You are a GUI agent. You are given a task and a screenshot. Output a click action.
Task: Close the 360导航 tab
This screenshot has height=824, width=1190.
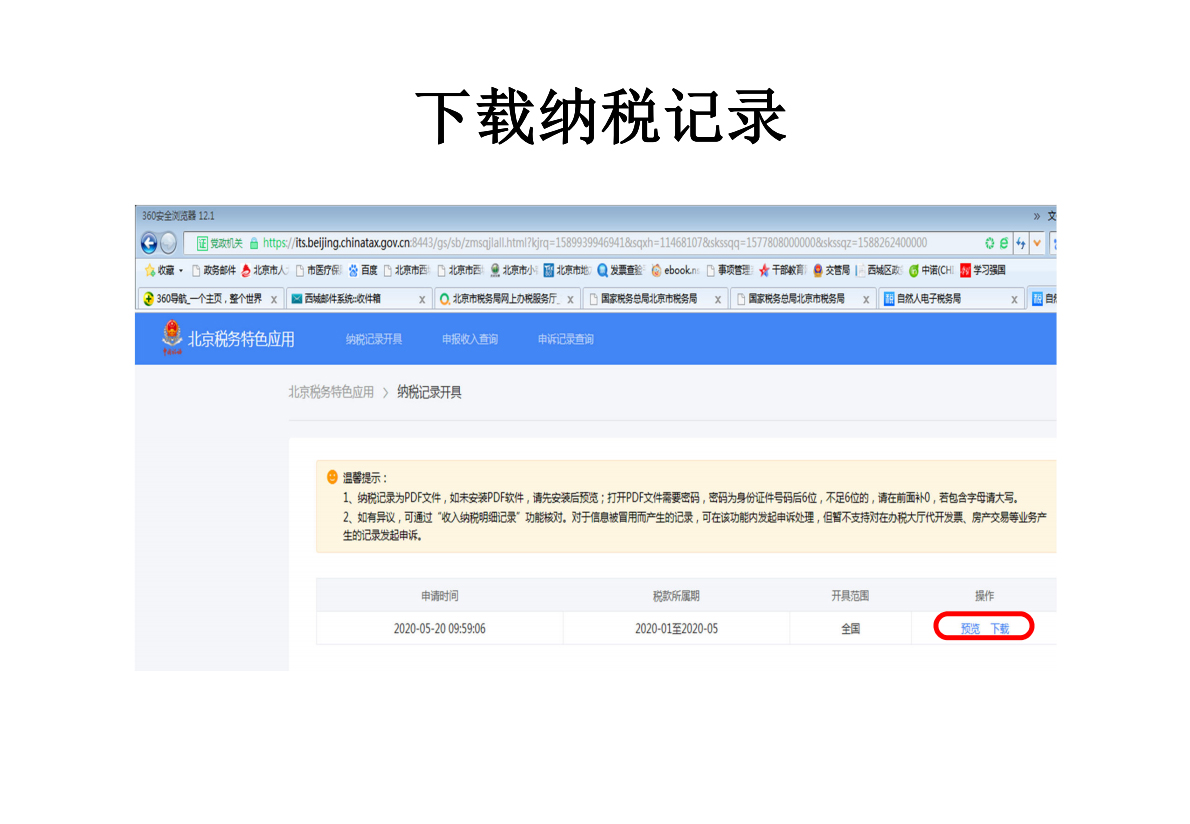click(x=274, y=300)
